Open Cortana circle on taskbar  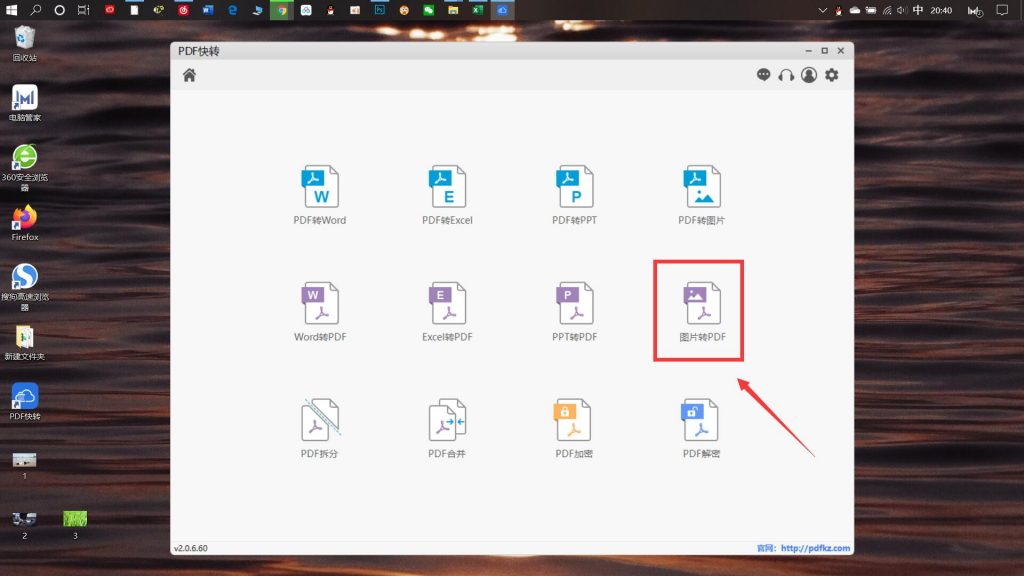coord(59,10)
